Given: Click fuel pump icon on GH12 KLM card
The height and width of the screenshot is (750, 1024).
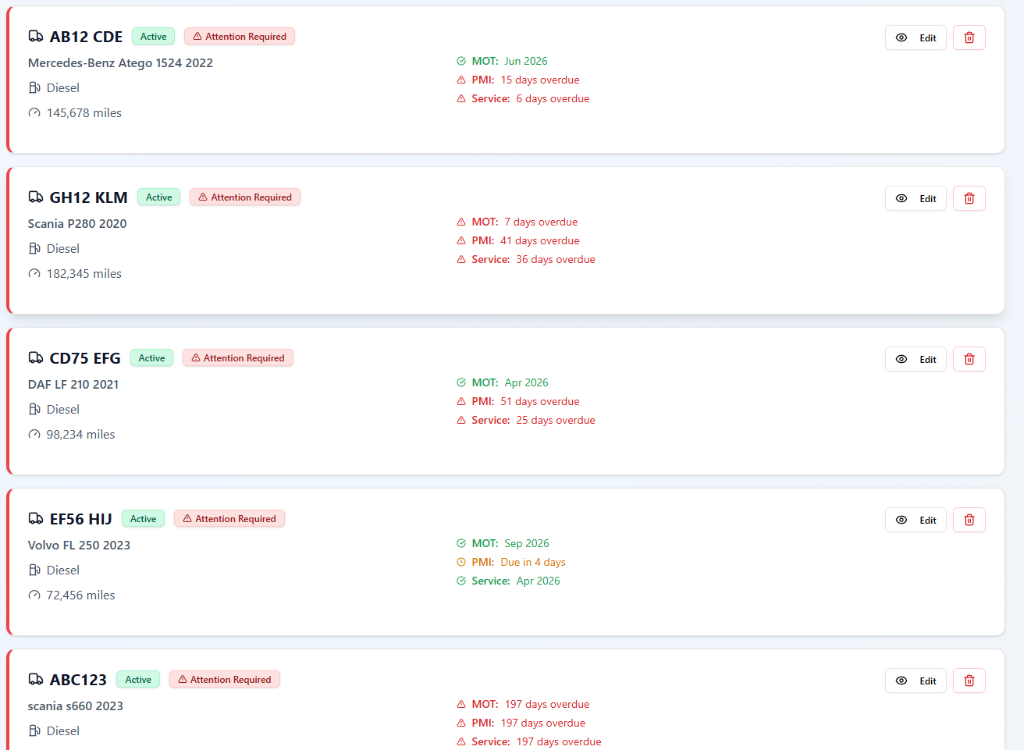Looking at the screenshot, I should point(35,248).
